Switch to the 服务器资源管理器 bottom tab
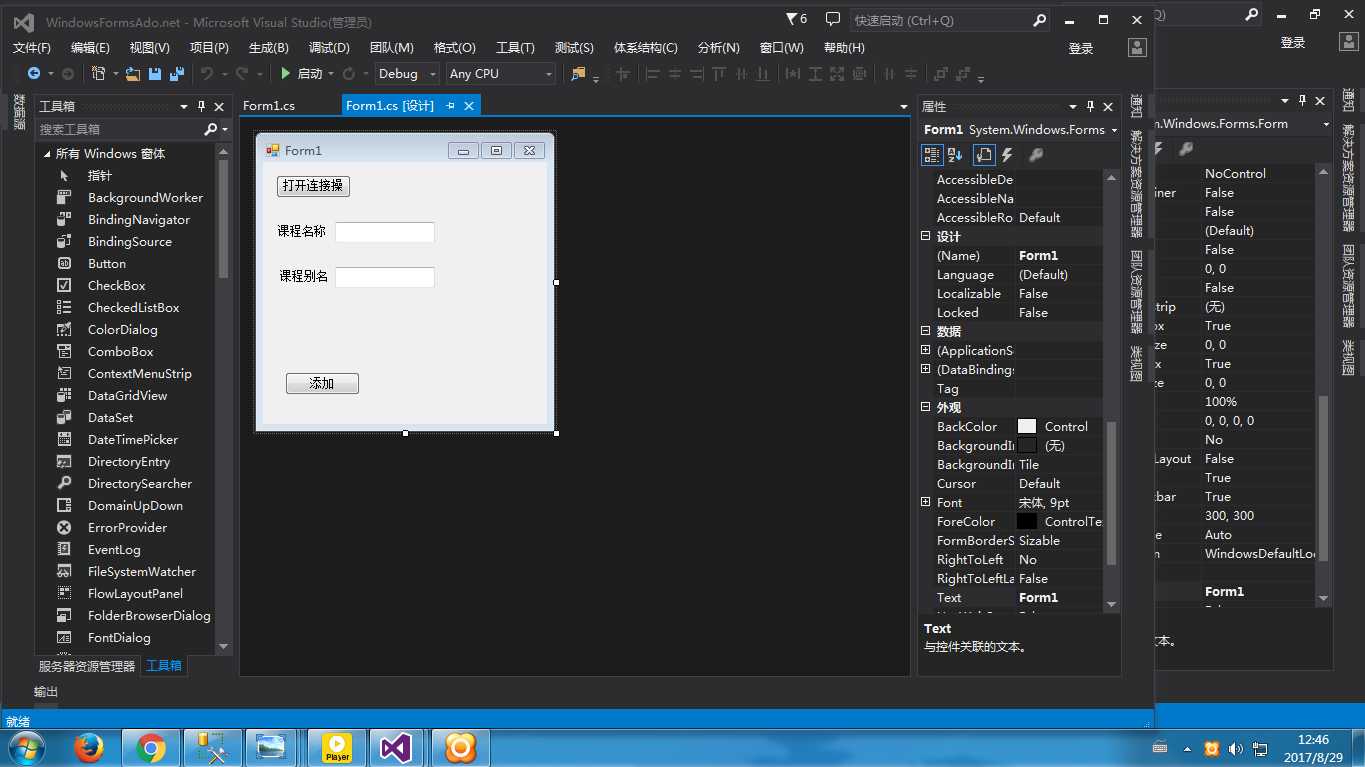This screenshot has height=767, width=1365. (87, 666)
